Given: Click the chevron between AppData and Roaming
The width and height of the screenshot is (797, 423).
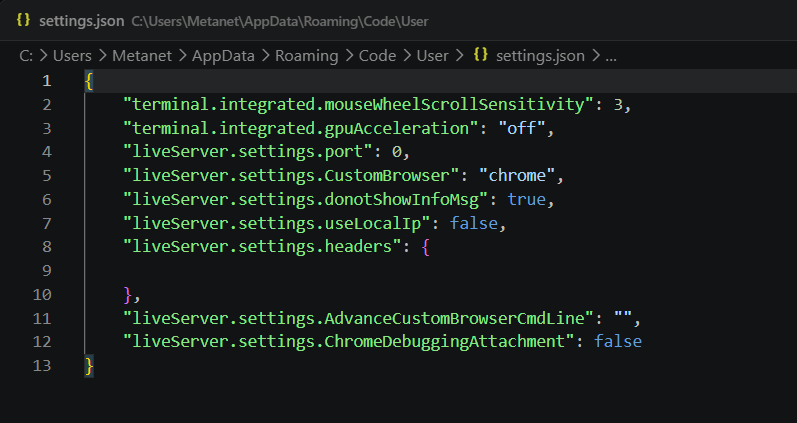Looking at the screenshot, I should point(265,55).
